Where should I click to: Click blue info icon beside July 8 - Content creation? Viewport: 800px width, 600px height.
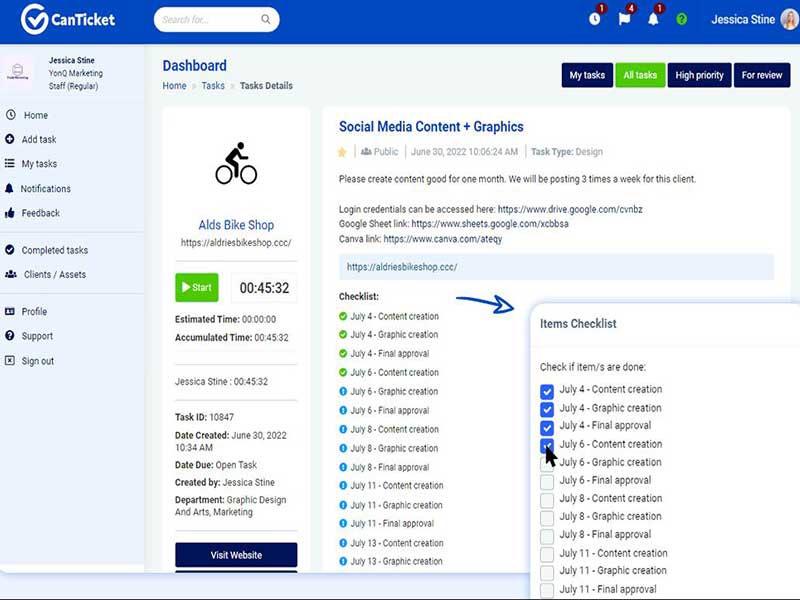(x=343, y=429)
